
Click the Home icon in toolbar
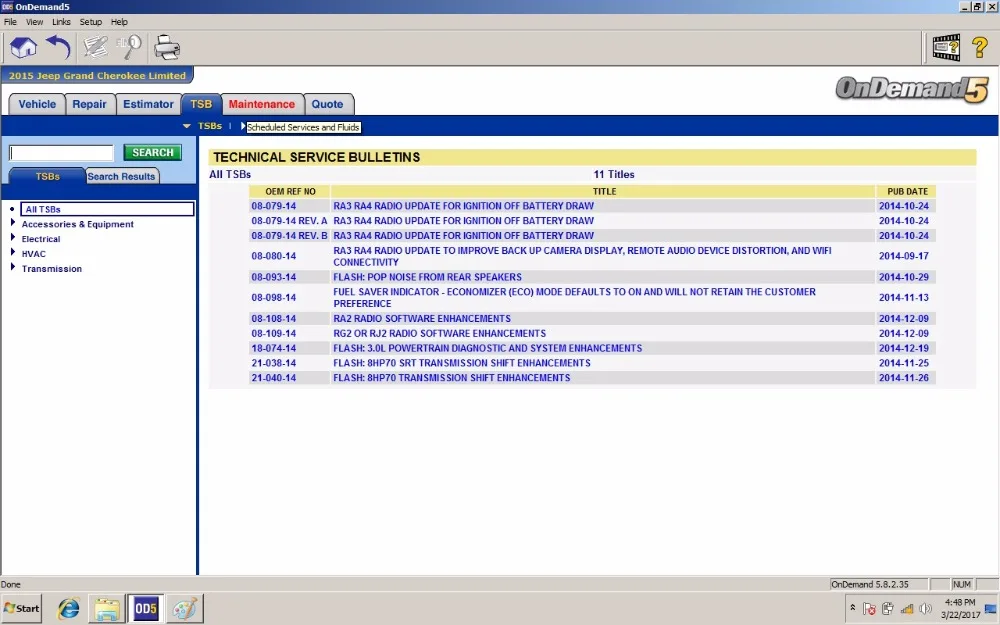tap(24, 48)
